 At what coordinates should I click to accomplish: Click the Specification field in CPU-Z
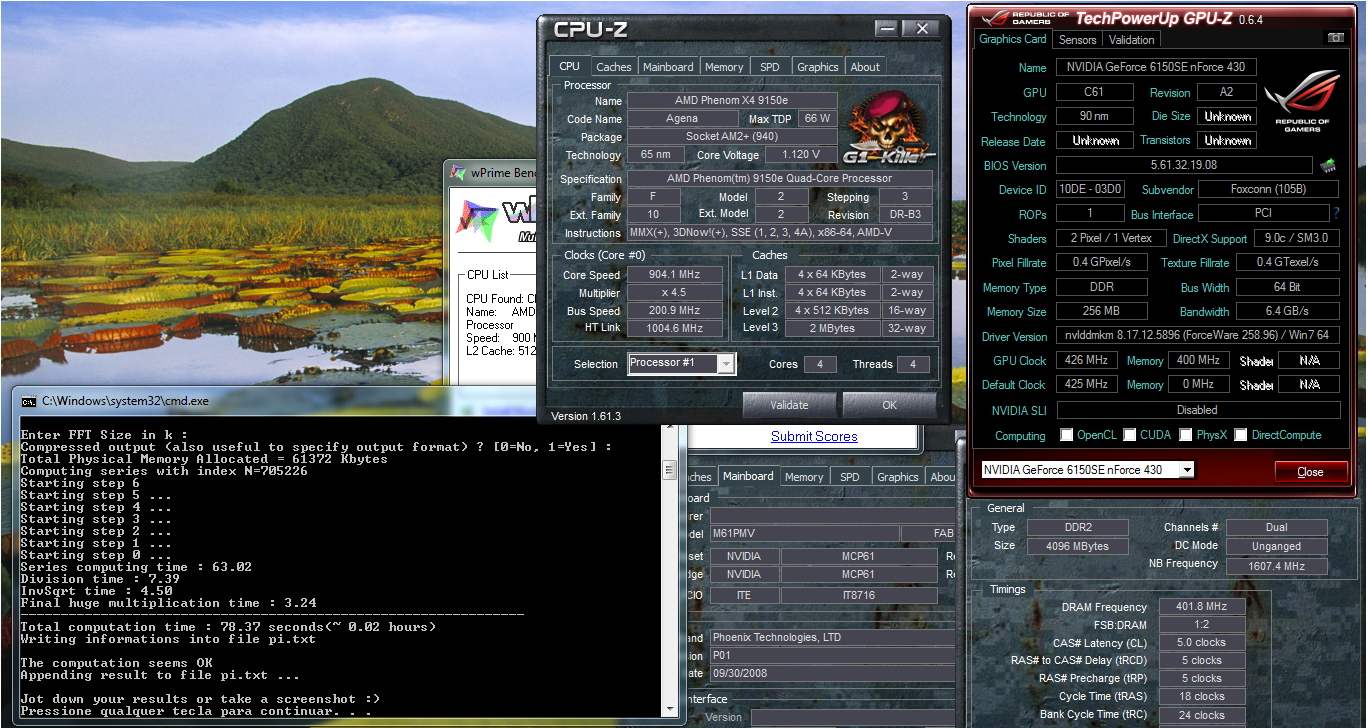click(x=780, y=178)
